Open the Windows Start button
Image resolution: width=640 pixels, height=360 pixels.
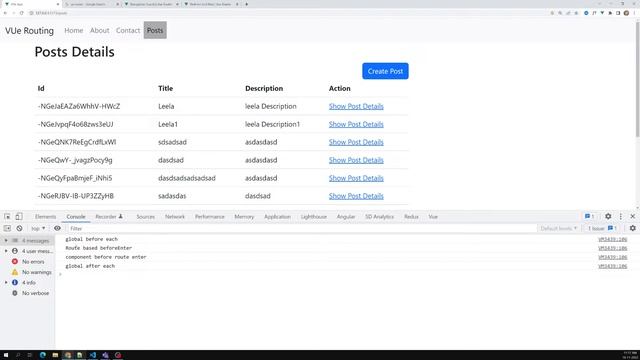pos(6,355)
